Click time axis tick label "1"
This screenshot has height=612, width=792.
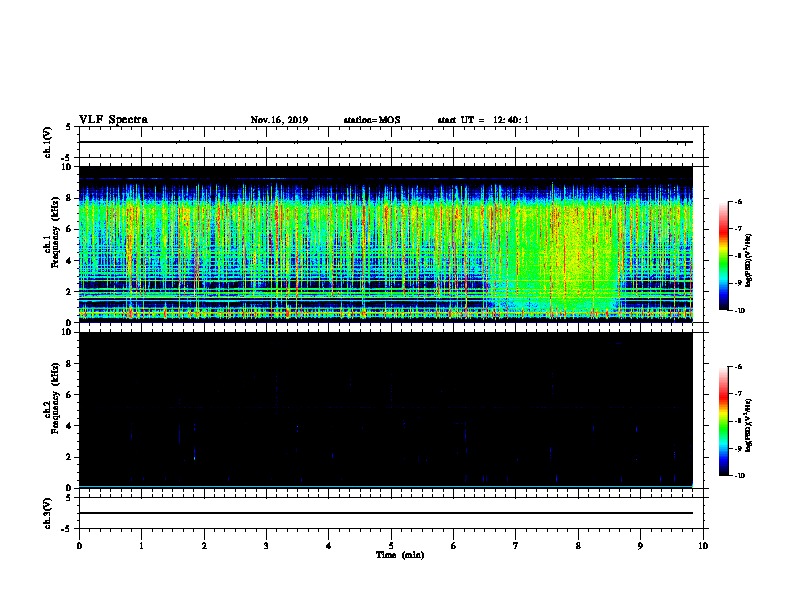(x=141, y=546)
